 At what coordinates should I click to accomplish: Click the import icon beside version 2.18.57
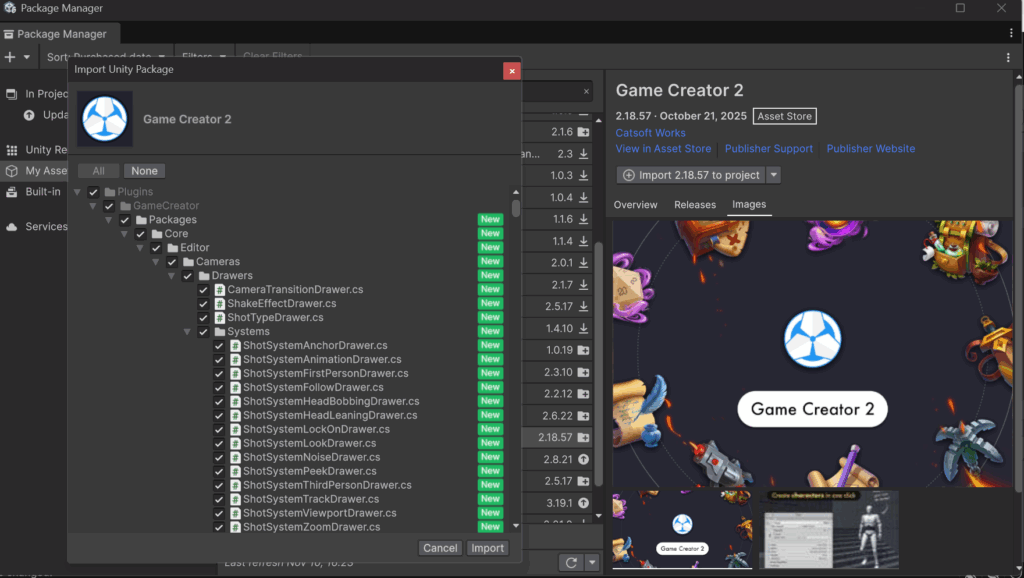583,437
